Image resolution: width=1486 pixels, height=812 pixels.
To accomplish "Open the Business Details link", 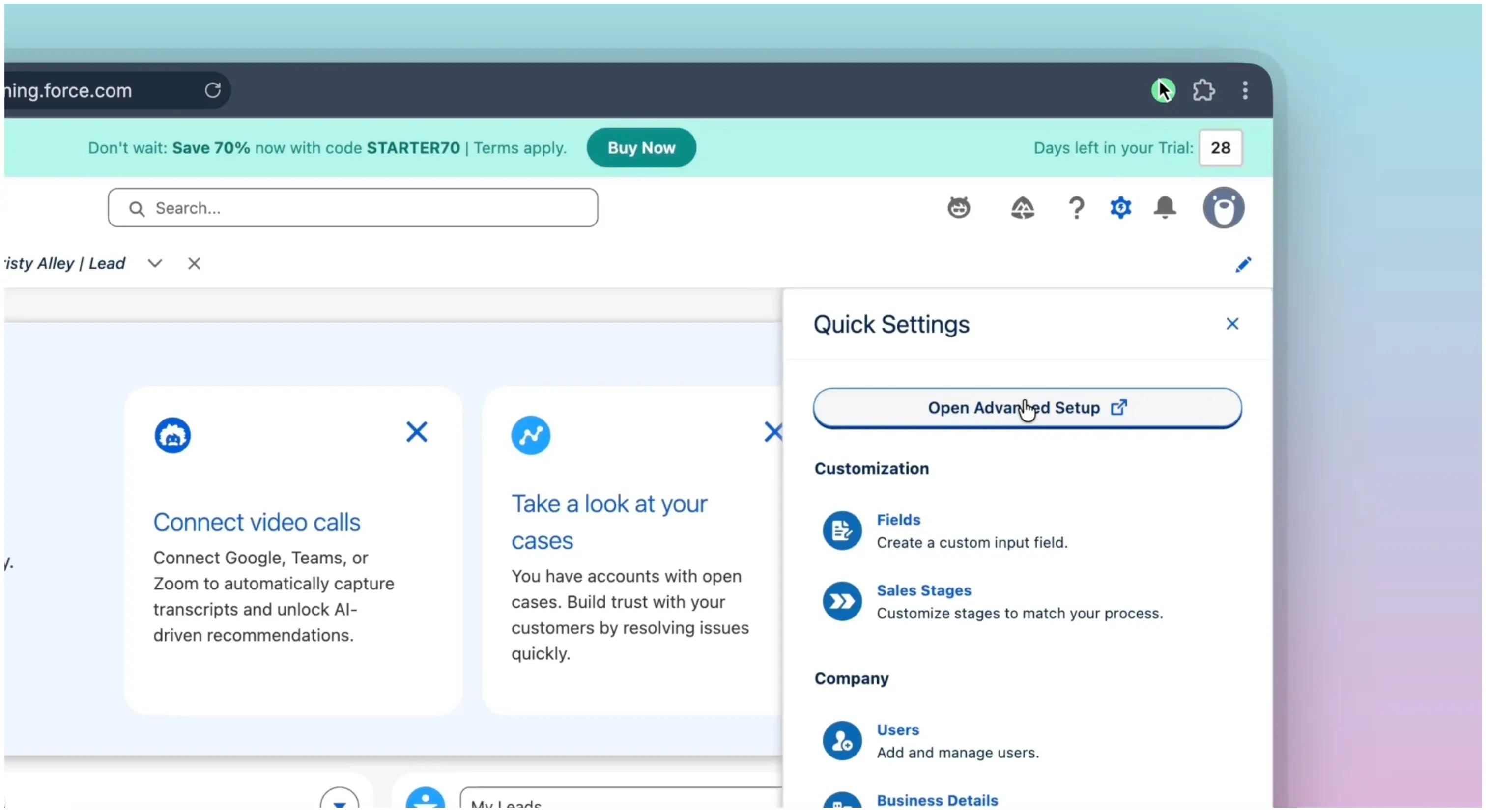I will (x=937, y=801).
